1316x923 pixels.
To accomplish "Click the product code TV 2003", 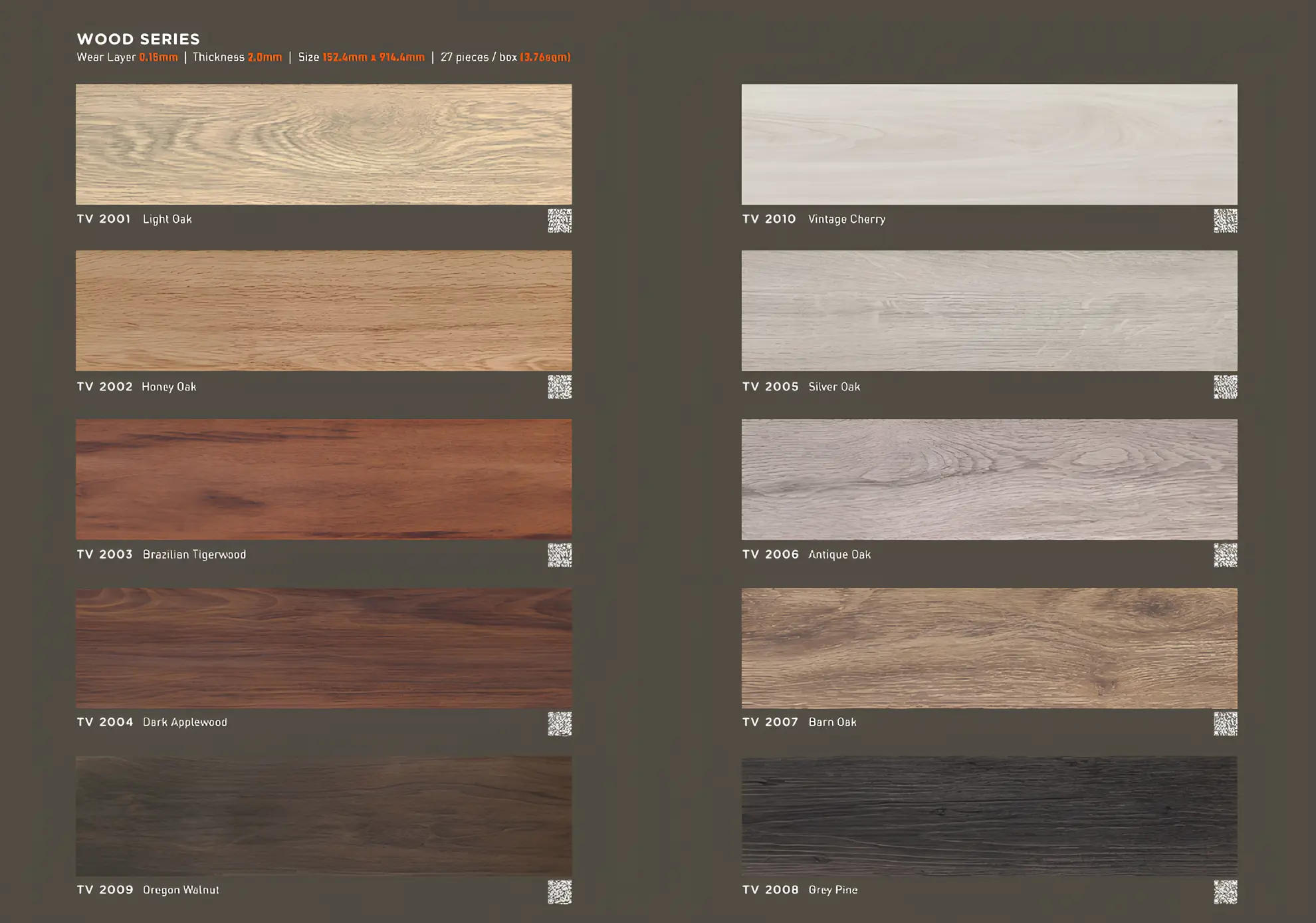I will 104,554.
